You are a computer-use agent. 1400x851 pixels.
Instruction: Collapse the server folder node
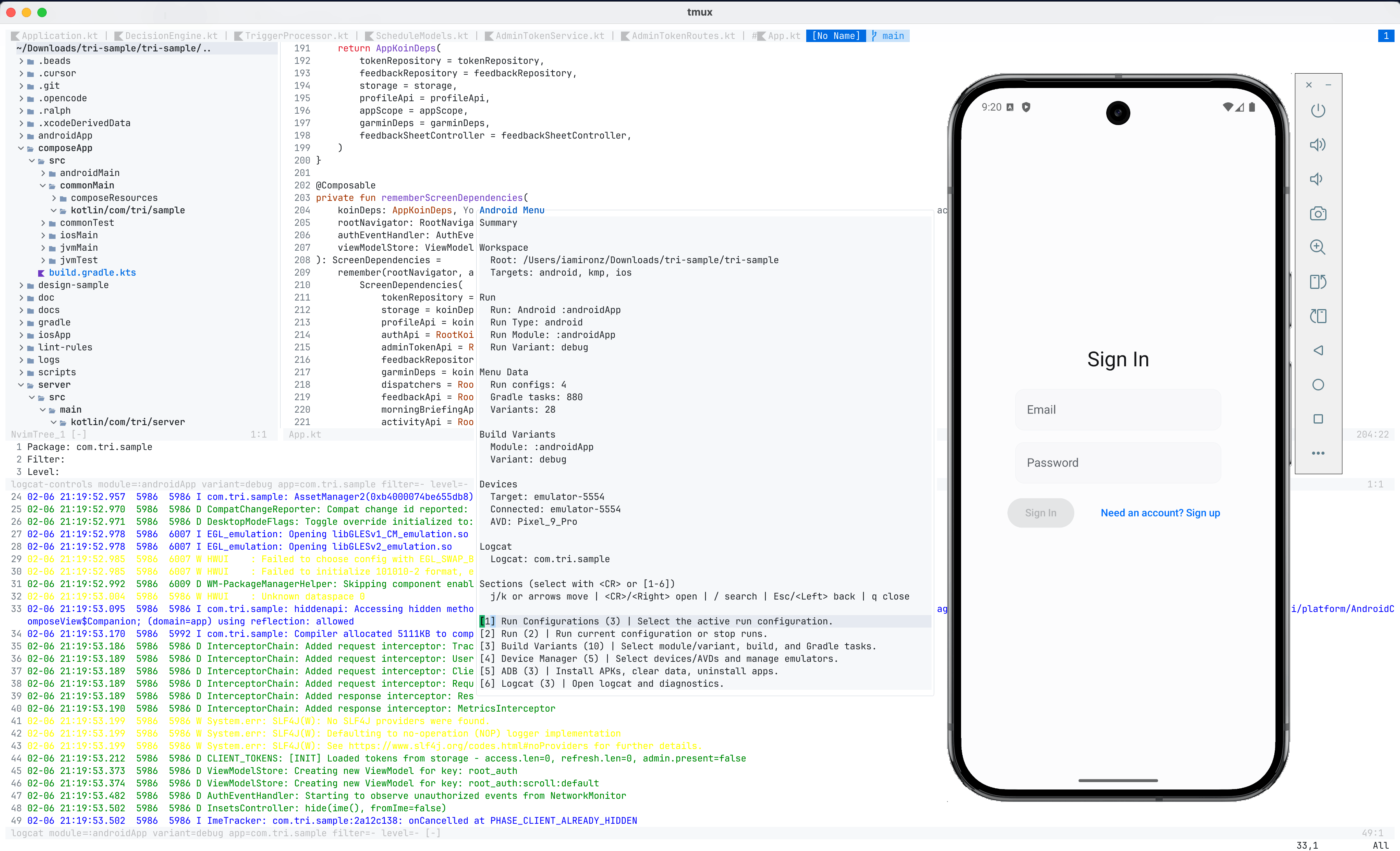pyautogui.click(x=54, y=385)
